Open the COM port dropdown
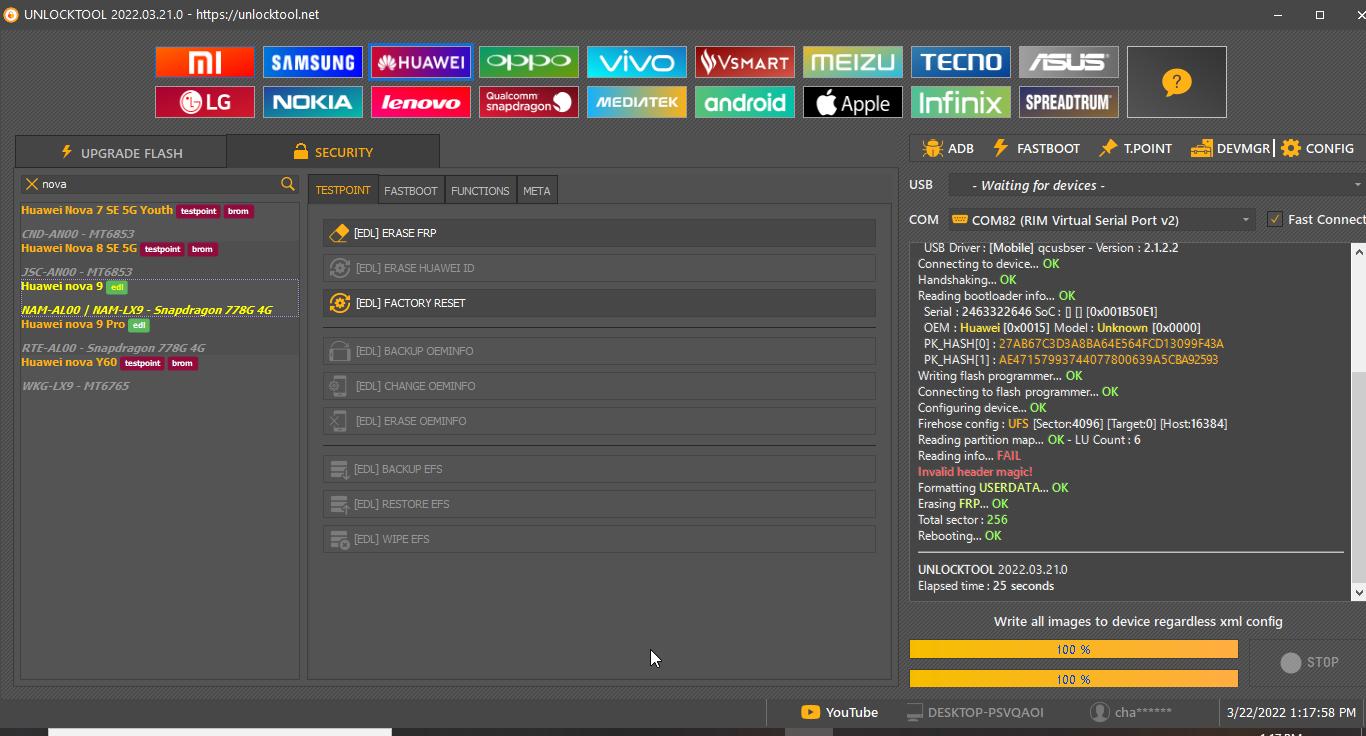Image resolution: width=1366 pixels, height=736 pixels. [x=1101, y=220]
